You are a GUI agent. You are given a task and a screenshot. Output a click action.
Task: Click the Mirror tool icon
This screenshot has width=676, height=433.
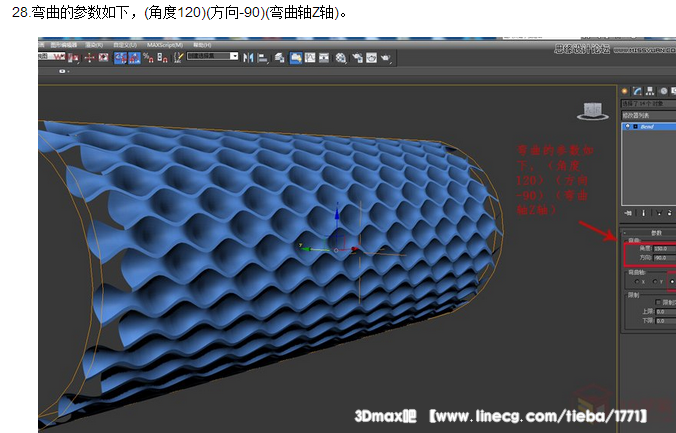(248, 57)
